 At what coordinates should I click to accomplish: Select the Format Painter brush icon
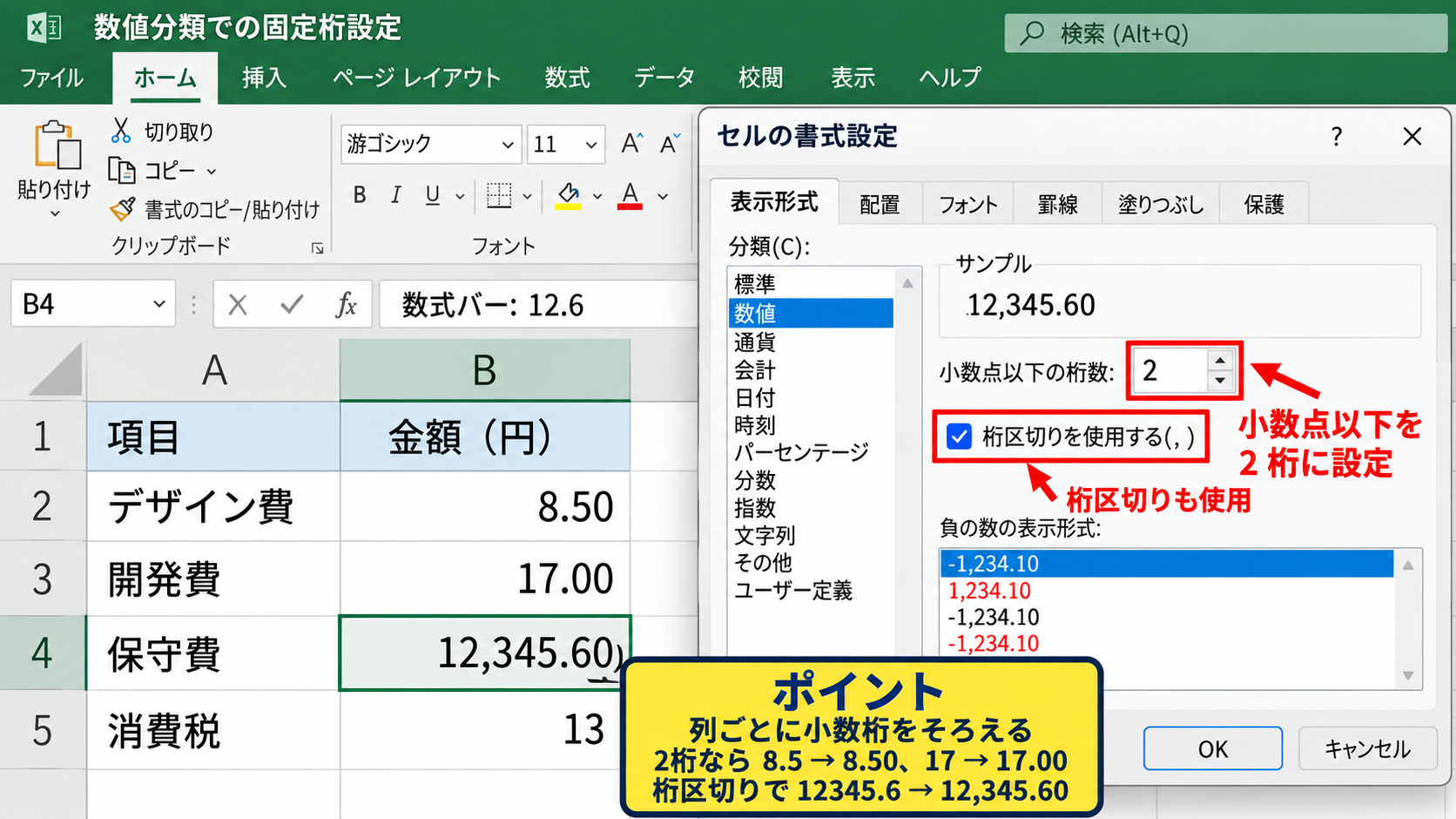(123, 209)
